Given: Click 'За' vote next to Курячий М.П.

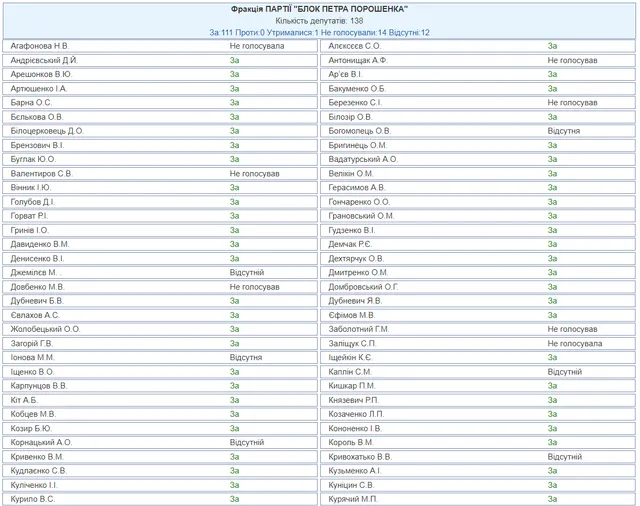Looking at the screenshot, I should tap(552, 498).
